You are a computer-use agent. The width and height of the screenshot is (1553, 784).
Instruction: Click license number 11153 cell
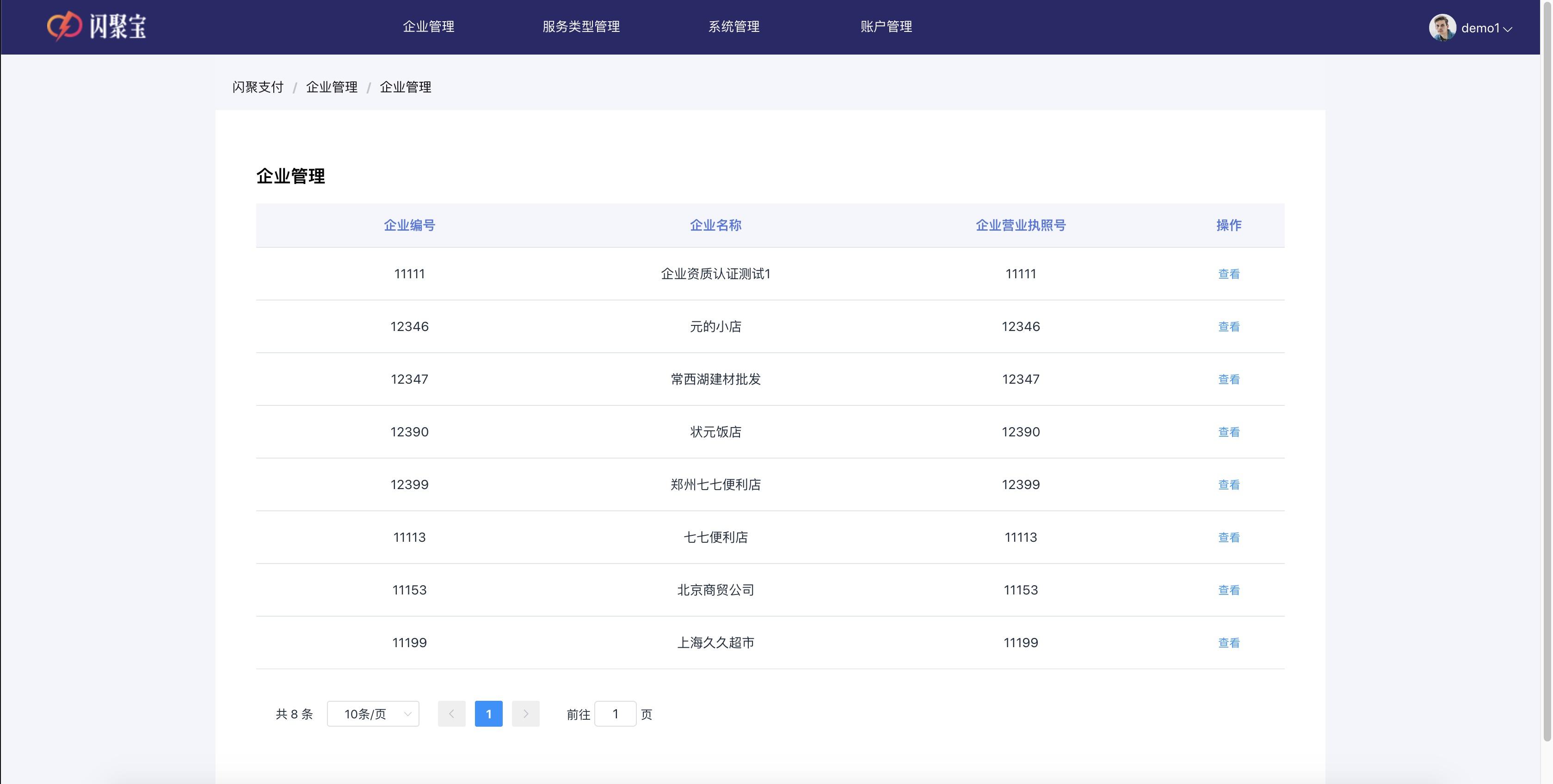pos(1021,590)
